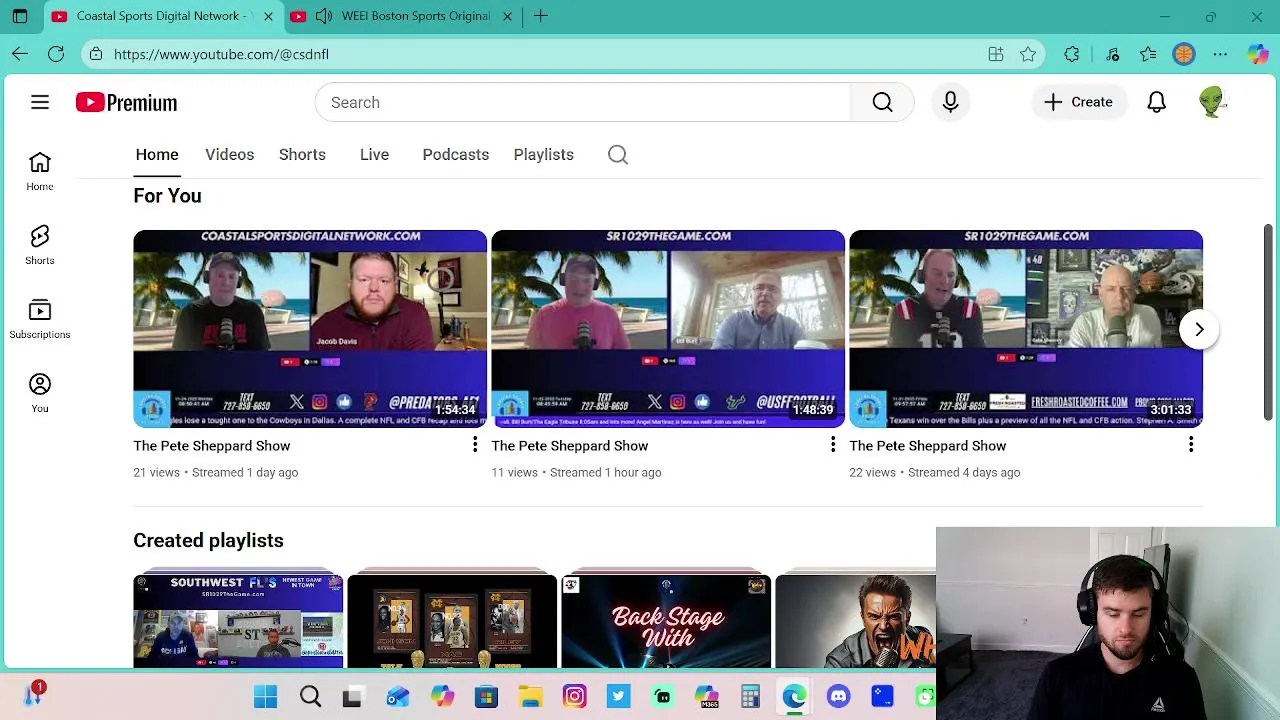
Task: Switch to the channel Shorts tab
Action: click(x=302, y=154)
